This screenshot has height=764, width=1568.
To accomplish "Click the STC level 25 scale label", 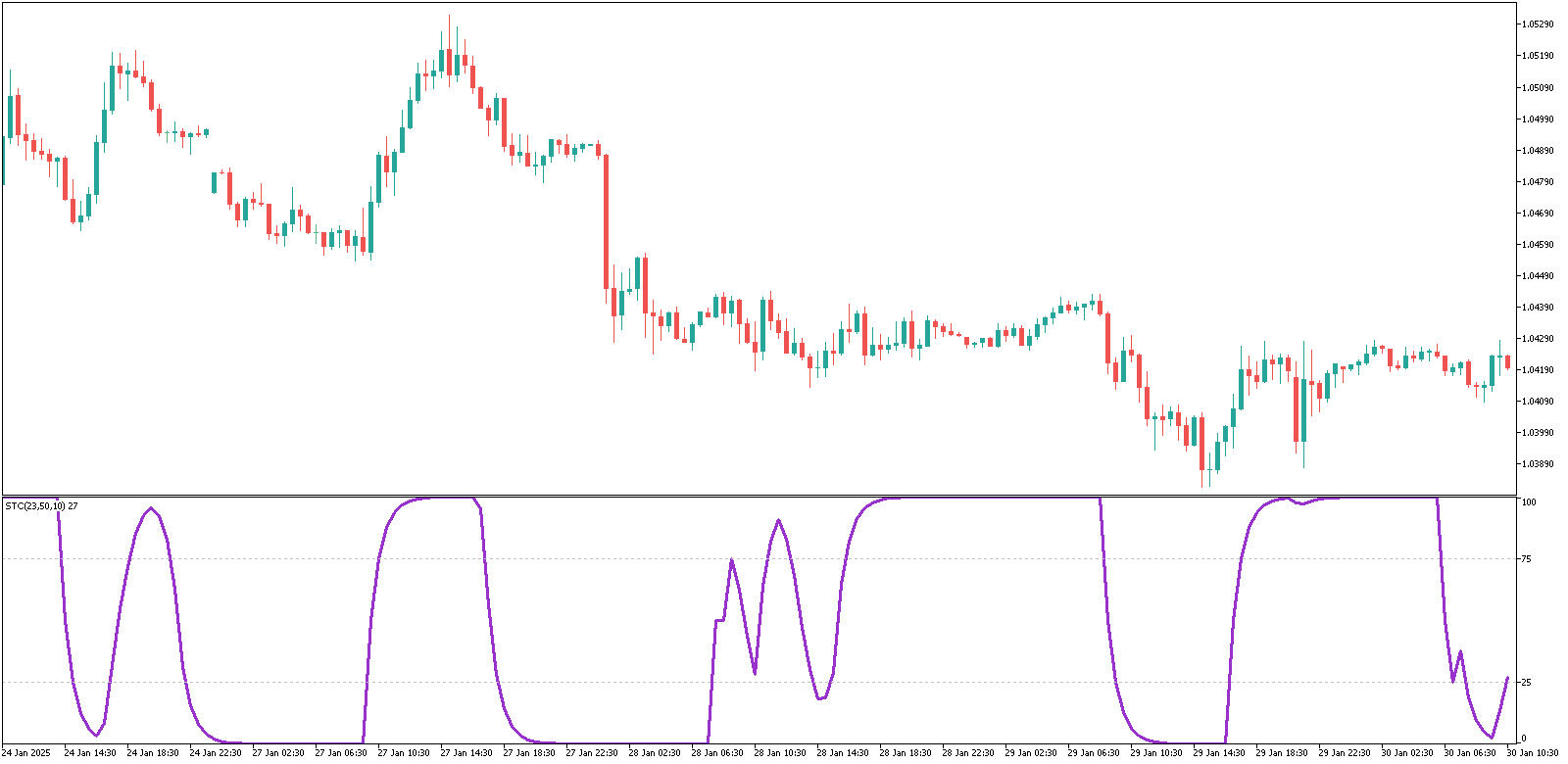I will pos(1526,683).
